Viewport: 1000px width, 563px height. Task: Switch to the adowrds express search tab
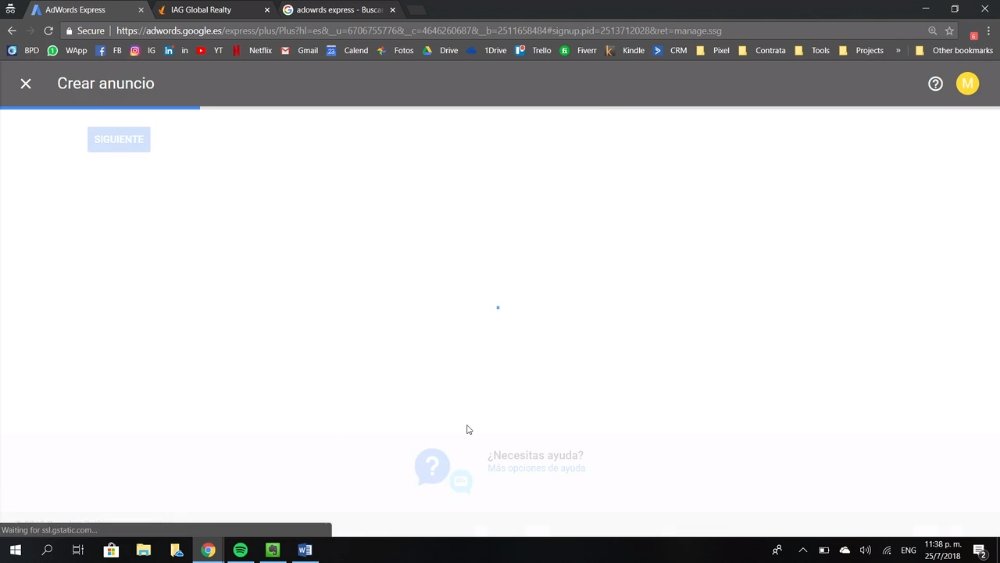(339, 10)
